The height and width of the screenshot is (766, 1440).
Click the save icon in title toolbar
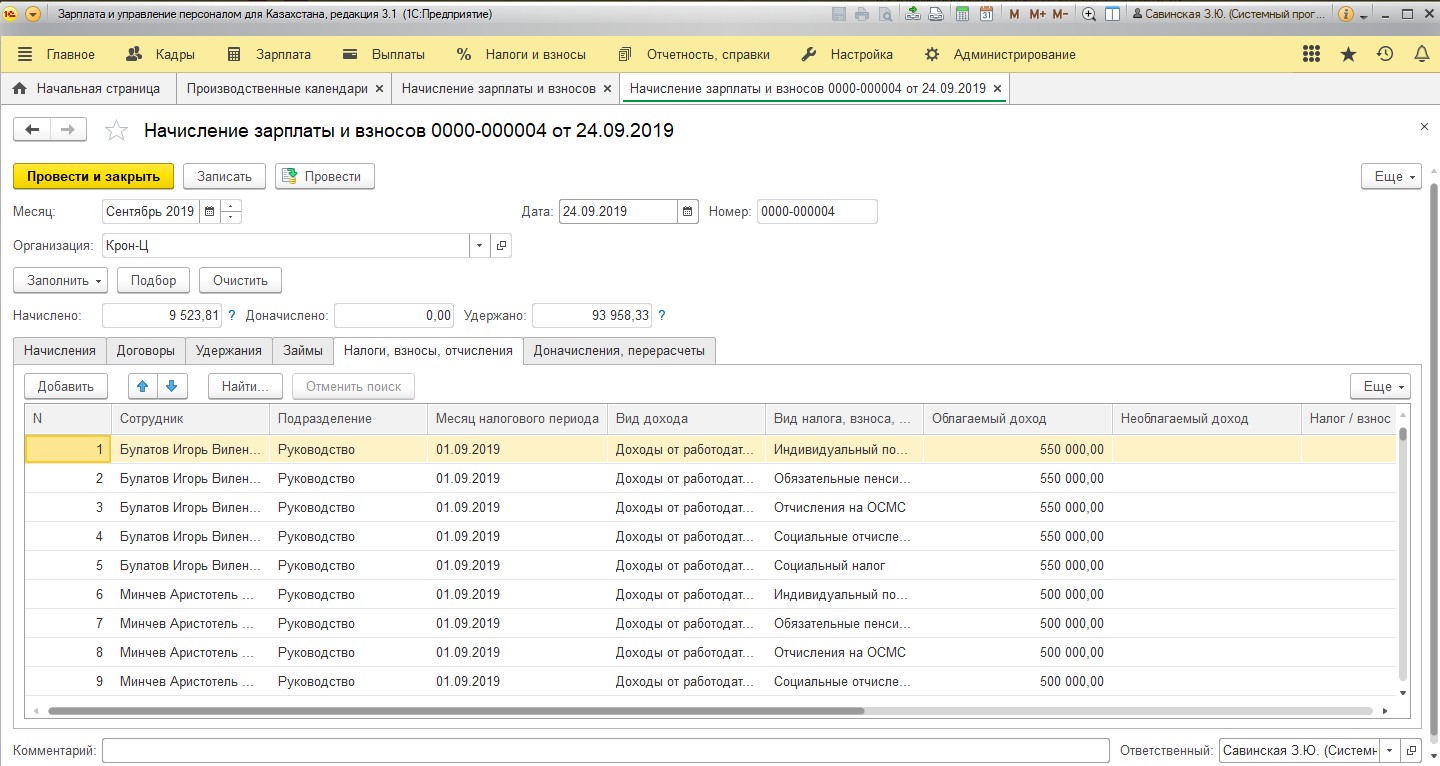point(837,14)
